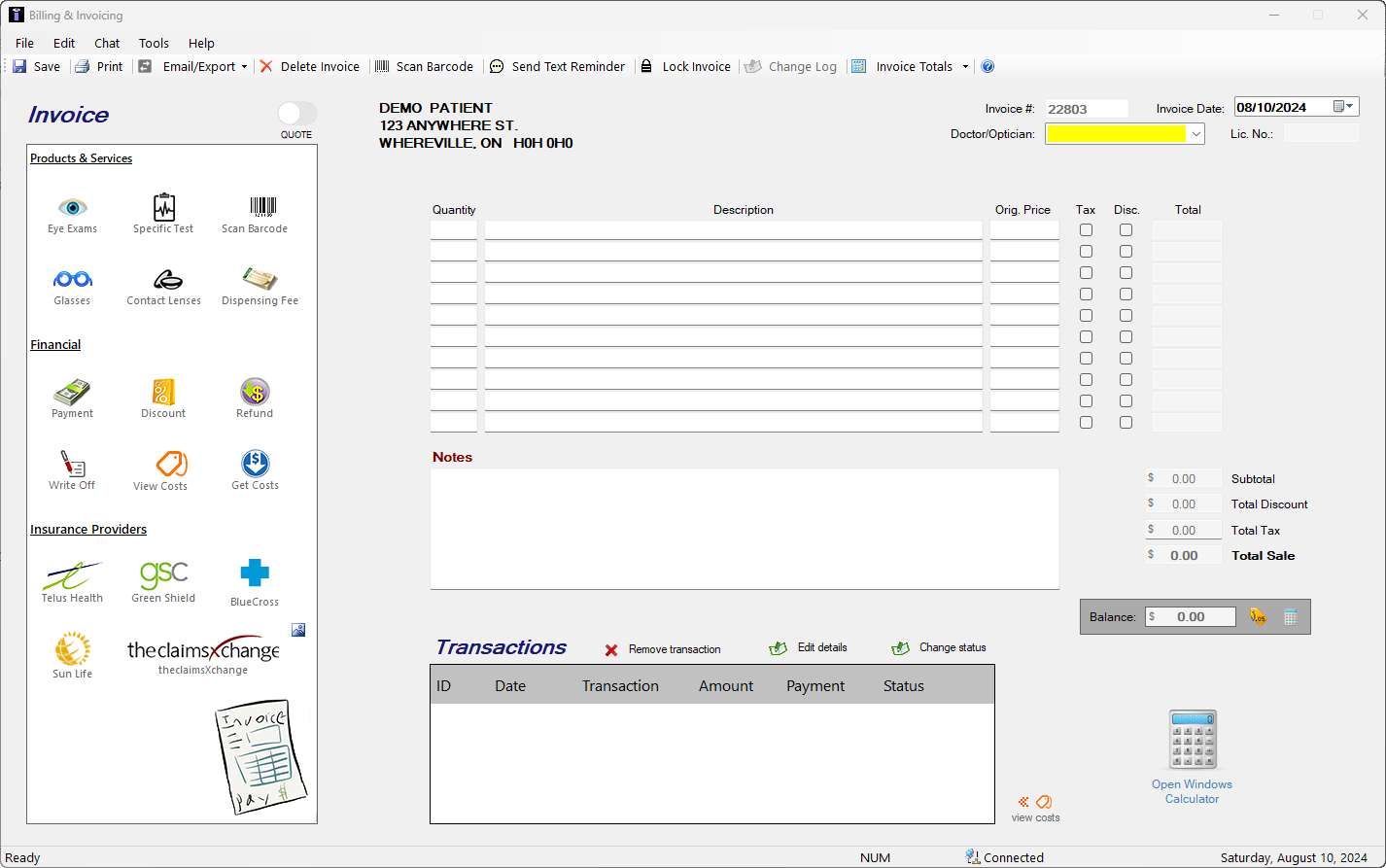The width and height of the screenshot is (1386, 868).
Task: Click the Status column header
Action: coord(904,685)
